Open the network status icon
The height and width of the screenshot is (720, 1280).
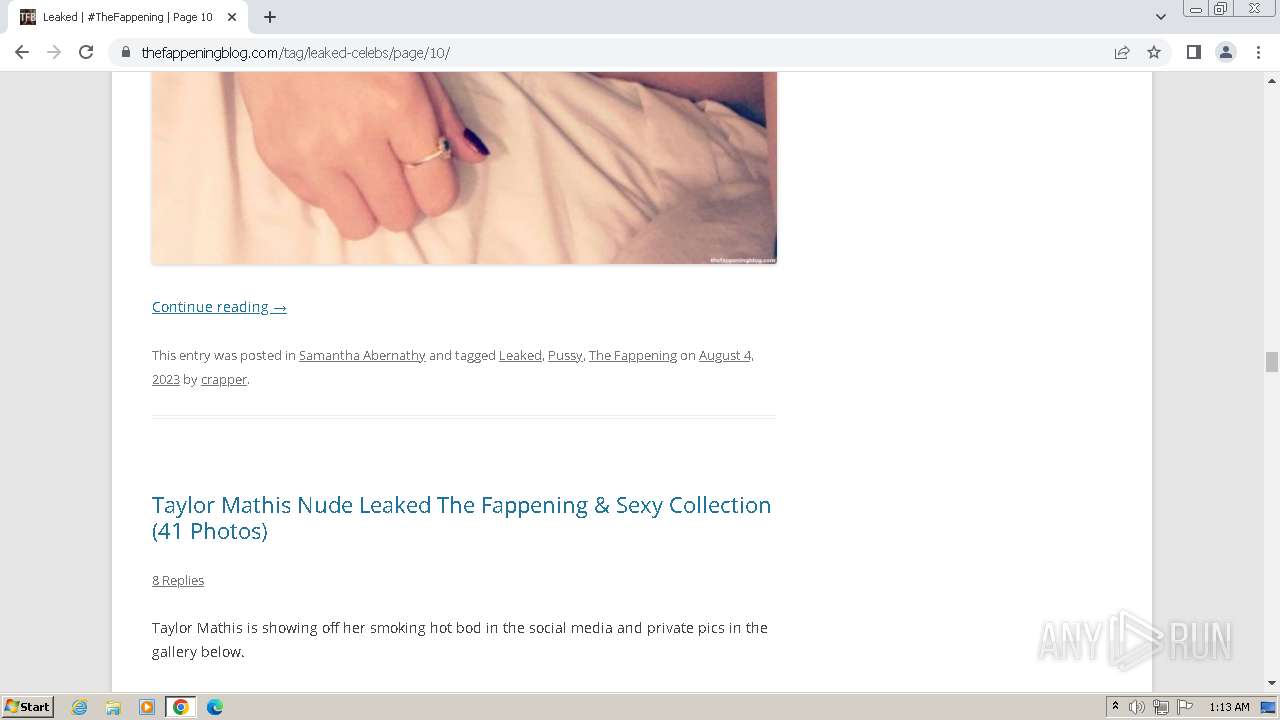1161,707
